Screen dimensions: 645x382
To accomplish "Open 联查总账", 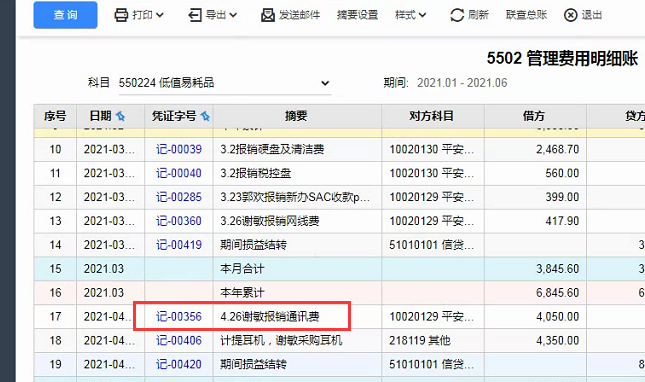I will click(x=526, y=15).
